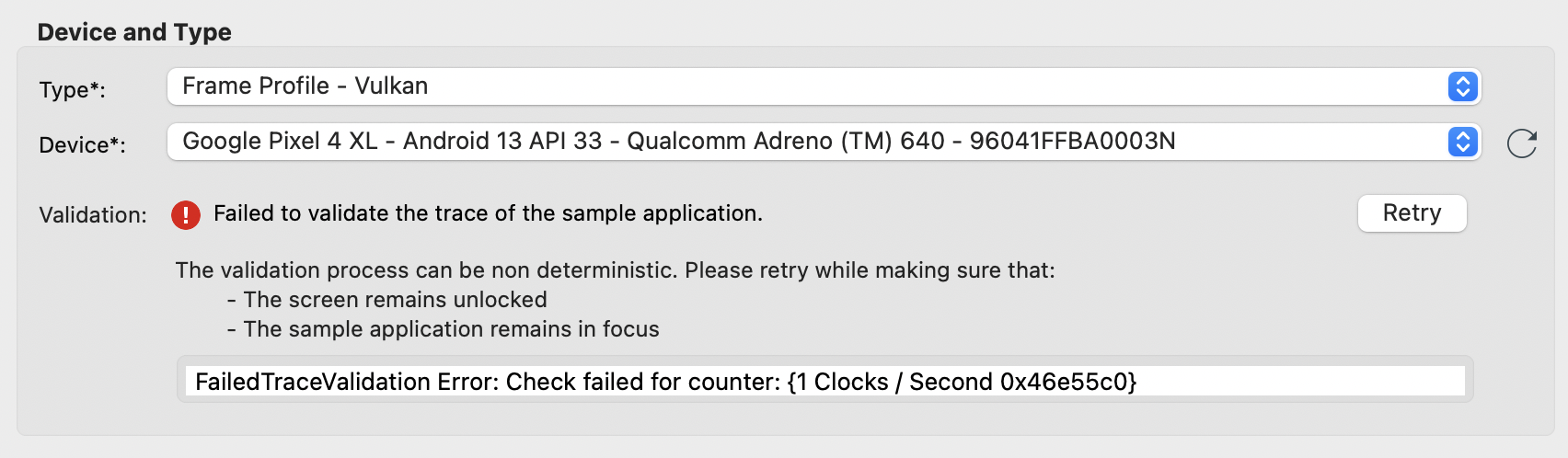Click "The sample application remains in focus" bullet
Viewport: 1568px width, 458px height.
click(451, 329)
